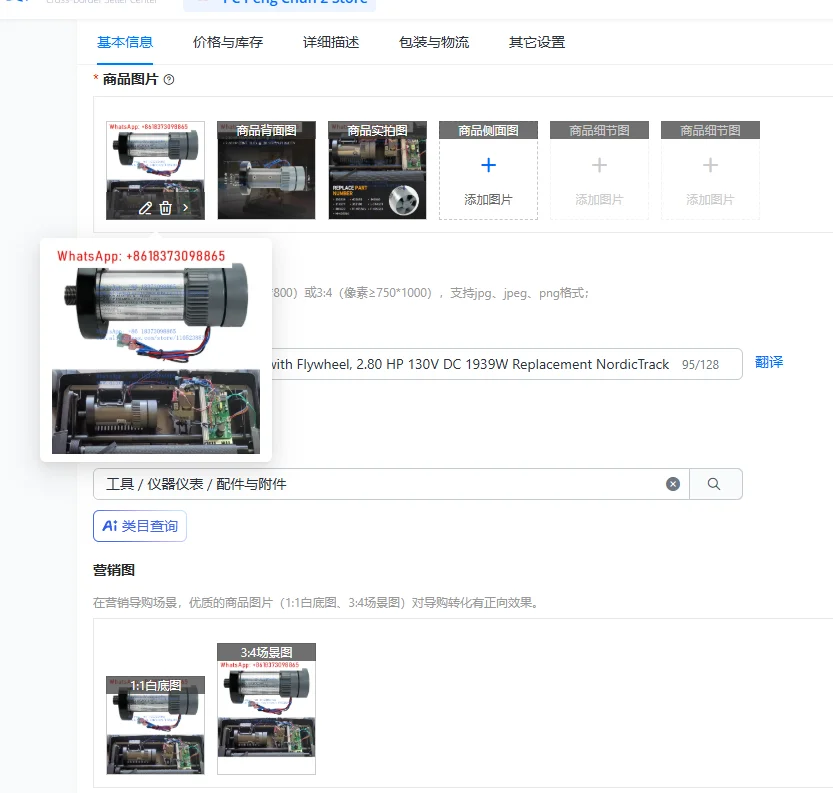
Task: Open the 价格与库存 tab
Action: click(228, 42)
